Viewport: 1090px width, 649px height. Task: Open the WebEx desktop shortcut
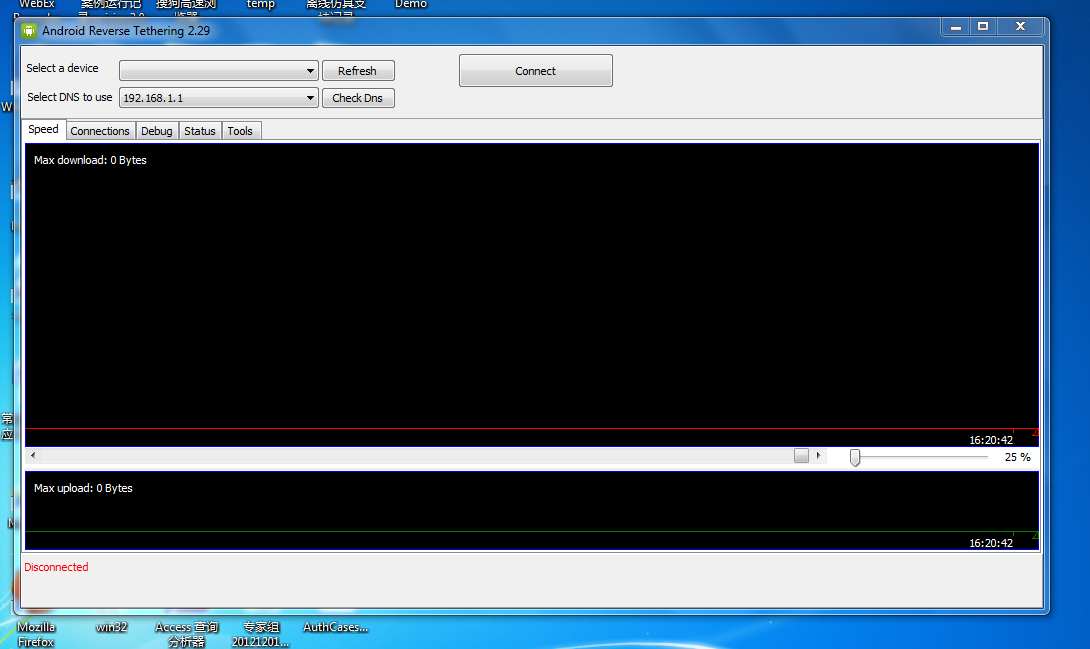pyautogui.click(x=36, y=5)
